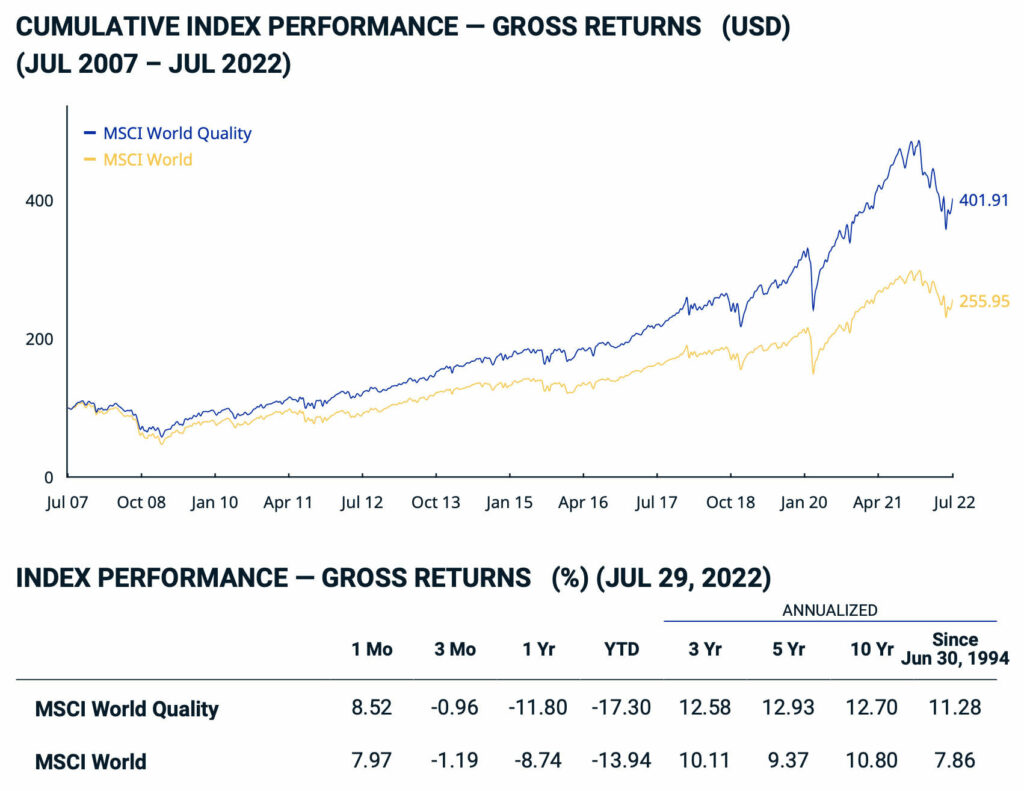Click the 8.52 cell in the Quality row
1024x791 pixels.
tap(372, 707)
